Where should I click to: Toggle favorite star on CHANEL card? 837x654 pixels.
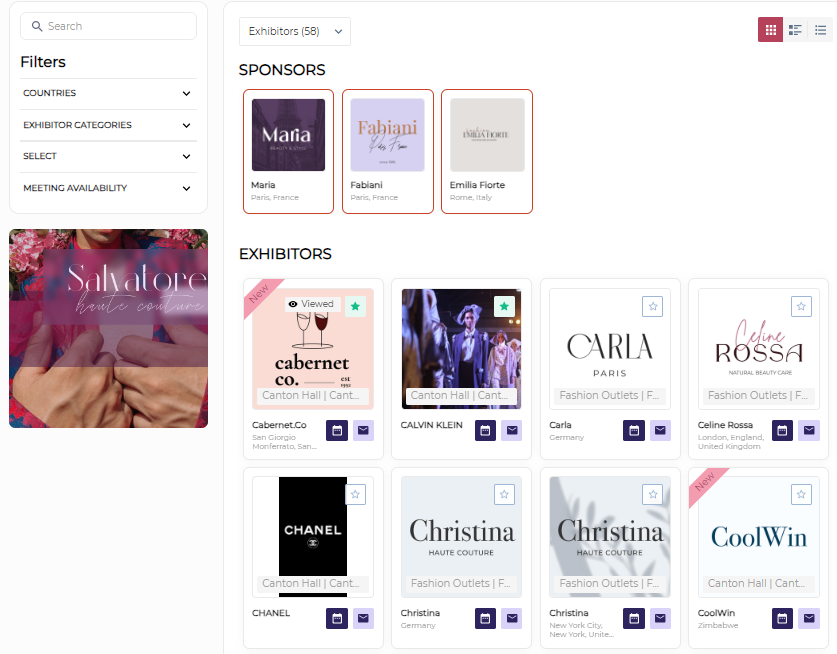356,494
